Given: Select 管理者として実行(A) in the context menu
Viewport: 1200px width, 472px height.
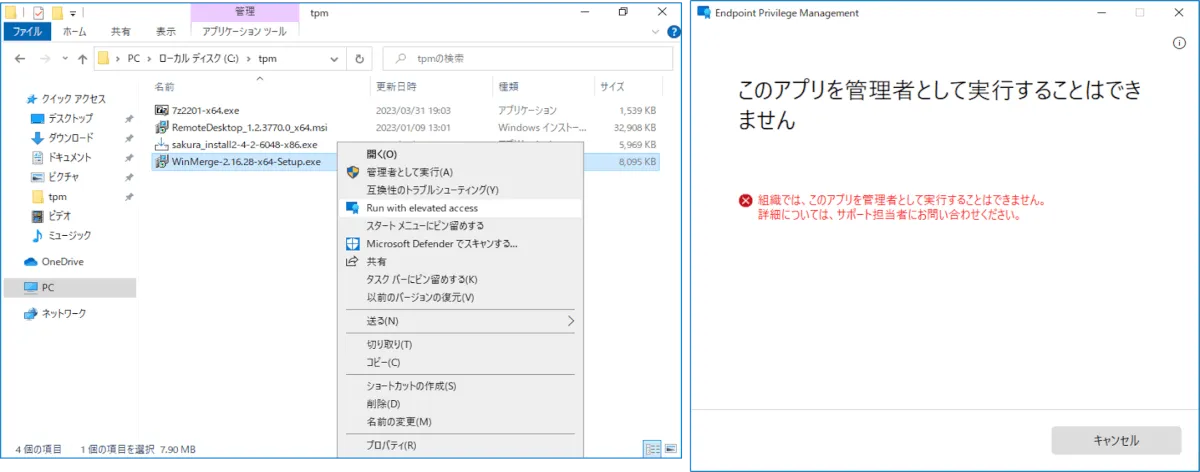Looking at the screenshot, I should [x=409, y=172].
